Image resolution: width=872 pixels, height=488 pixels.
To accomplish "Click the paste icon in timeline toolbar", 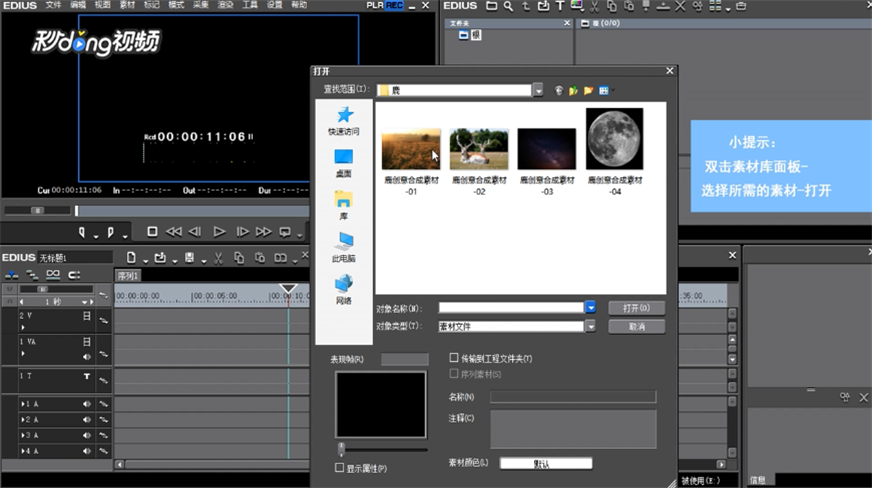I will [x=260, y=258].
